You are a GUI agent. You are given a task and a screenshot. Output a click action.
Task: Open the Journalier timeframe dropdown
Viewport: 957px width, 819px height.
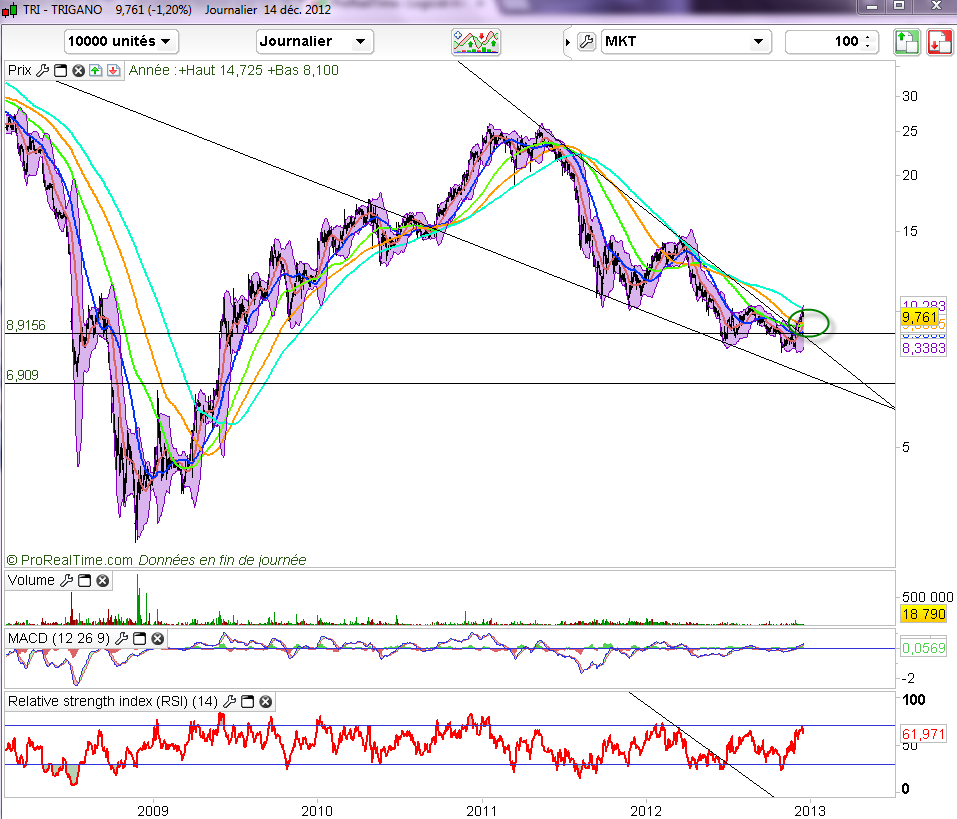314,41
